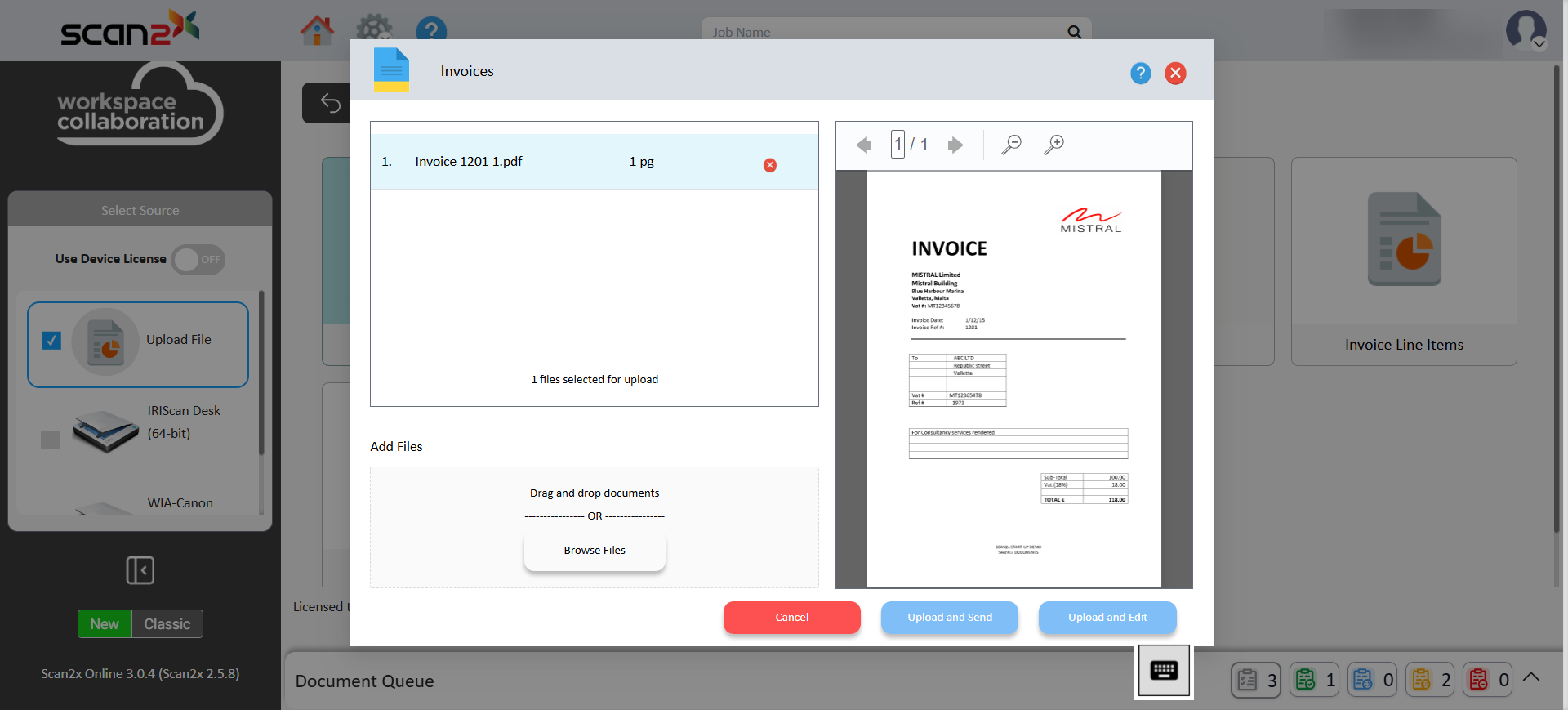
Task: Click the back arrow button
Action: 330,103
